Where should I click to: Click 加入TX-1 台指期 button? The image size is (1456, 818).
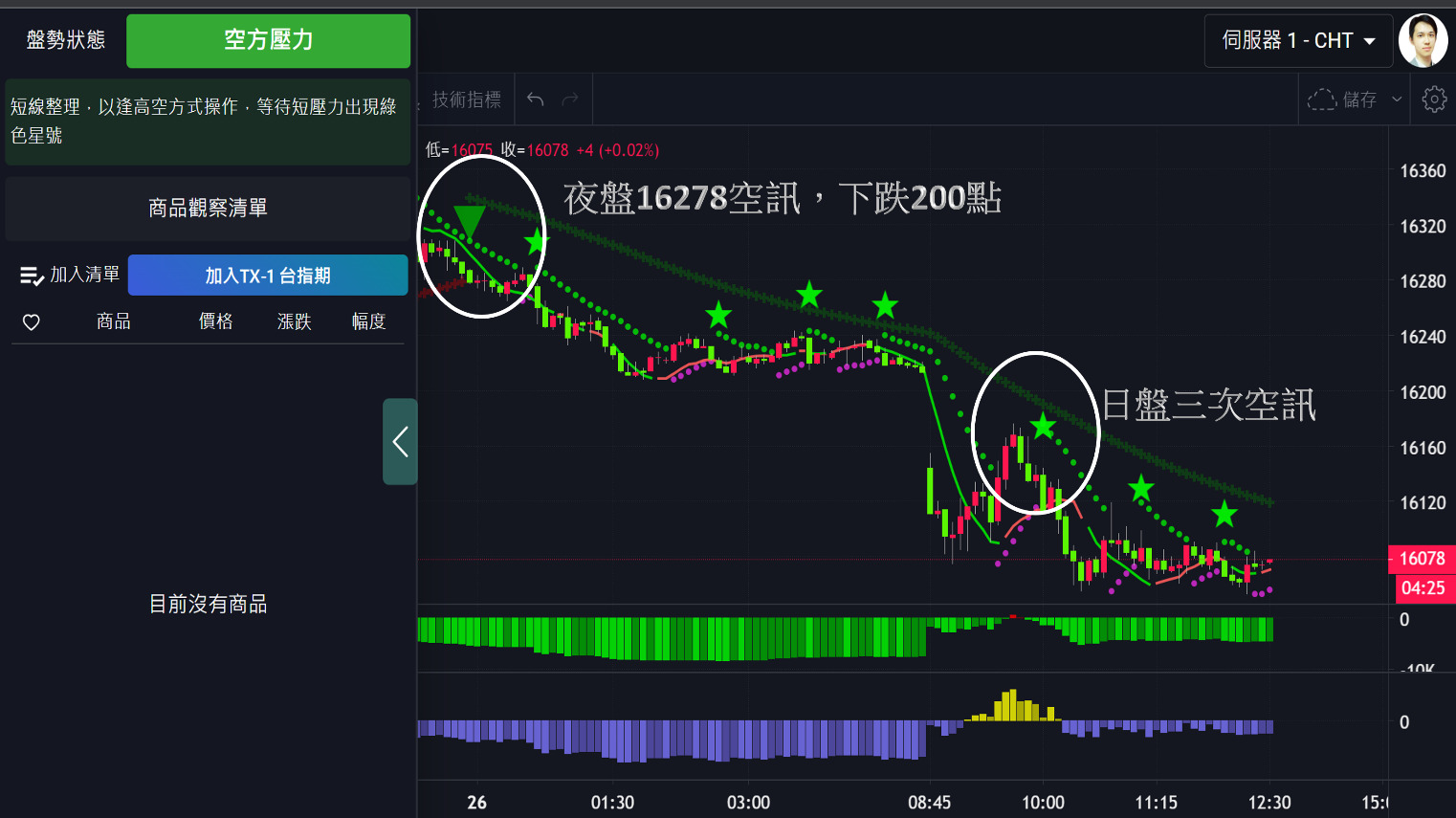268,276
